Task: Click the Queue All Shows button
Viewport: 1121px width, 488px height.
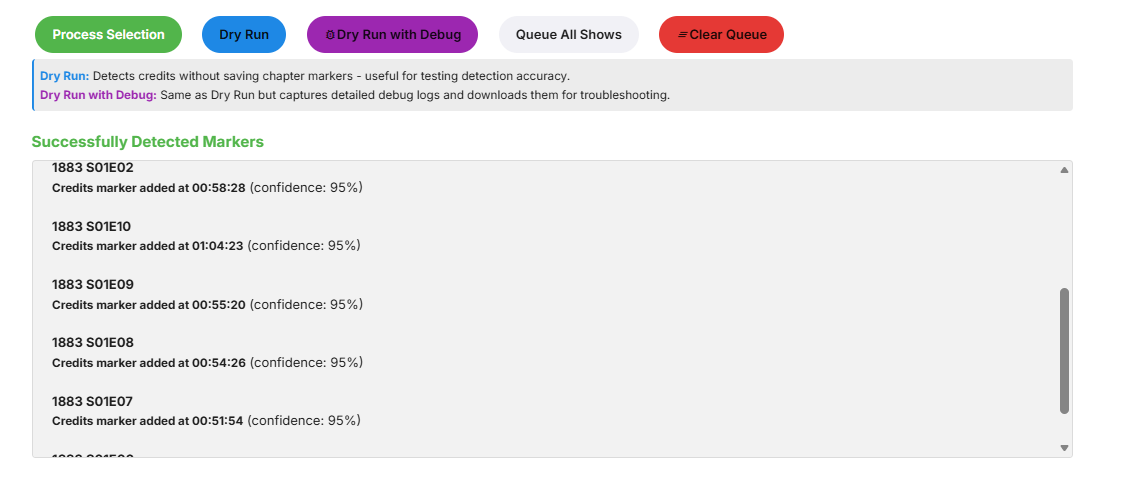Action: coord(568,35)
